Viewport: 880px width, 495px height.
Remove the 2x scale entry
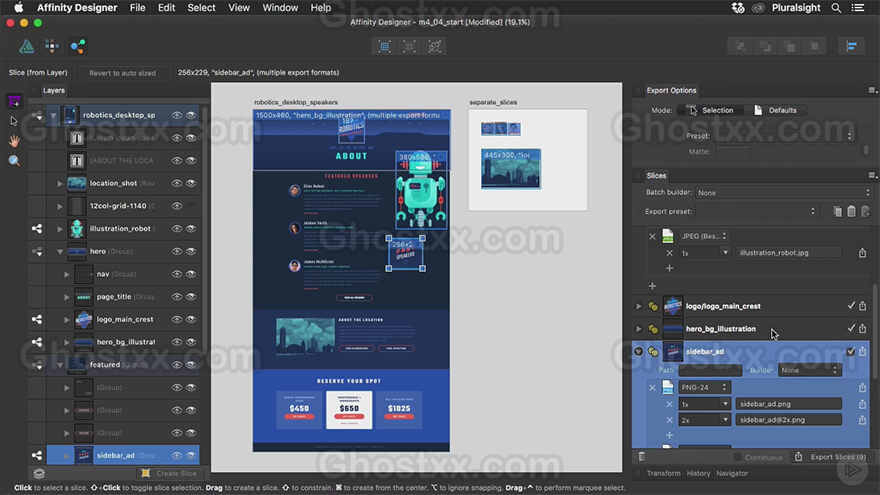pos(669,420)
